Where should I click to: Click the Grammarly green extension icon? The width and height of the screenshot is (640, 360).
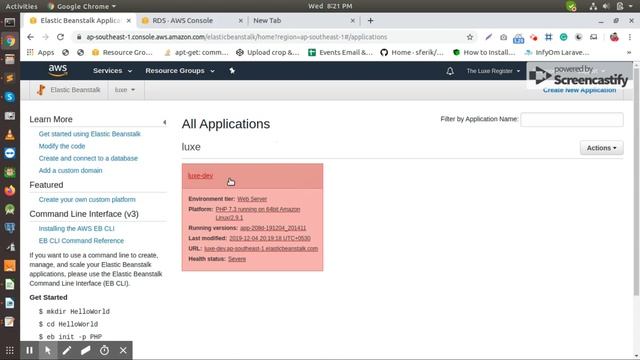[564, 37]
